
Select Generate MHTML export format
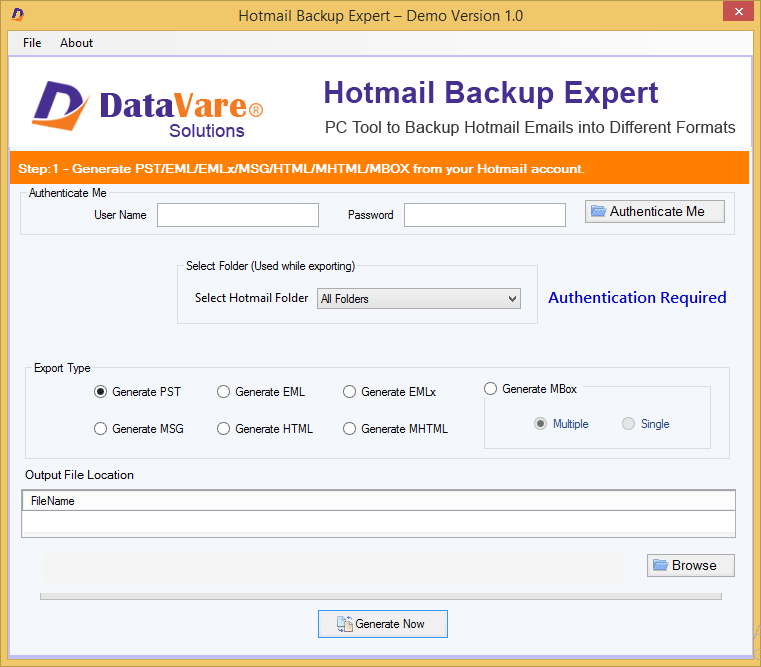tap(349, 429)
